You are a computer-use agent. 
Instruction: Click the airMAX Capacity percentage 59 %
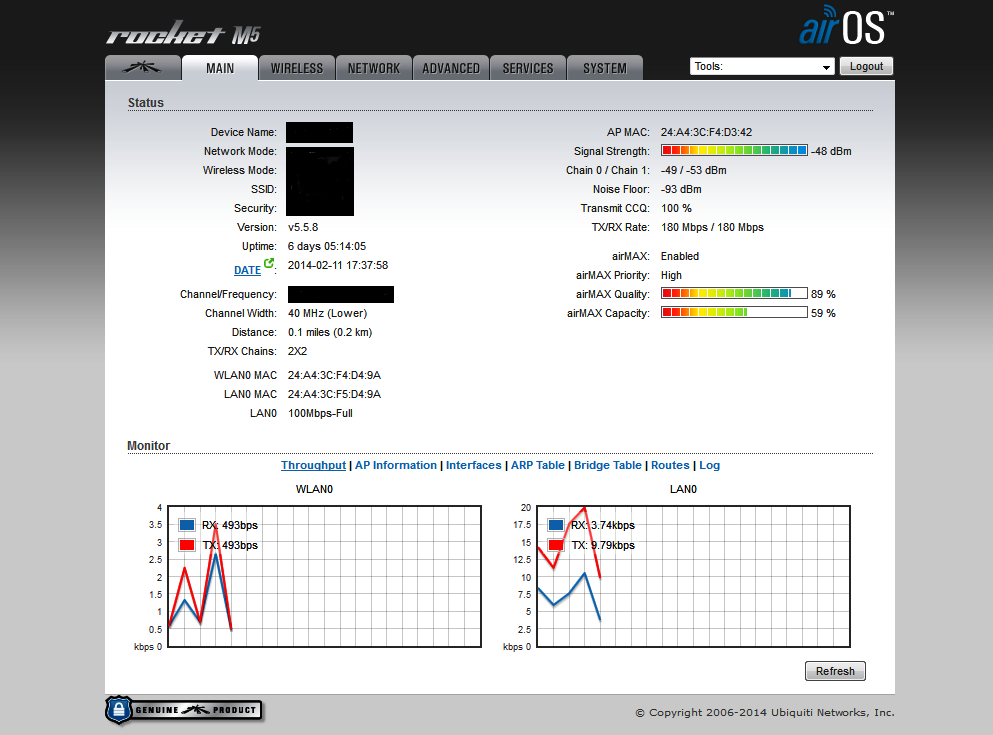click(823, 313)
